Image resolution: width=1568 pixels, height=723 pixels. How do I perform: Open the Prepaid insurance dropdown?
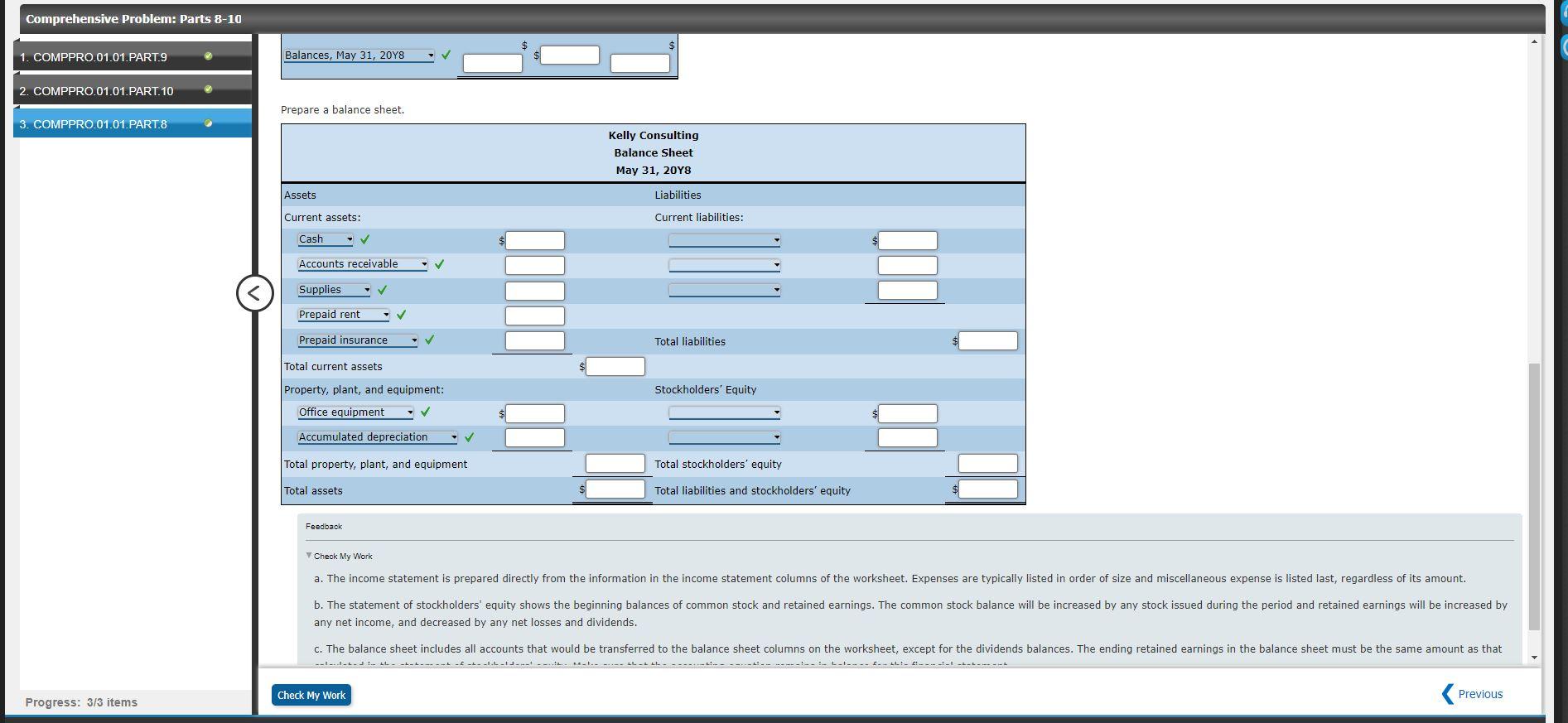coord(358,340)
